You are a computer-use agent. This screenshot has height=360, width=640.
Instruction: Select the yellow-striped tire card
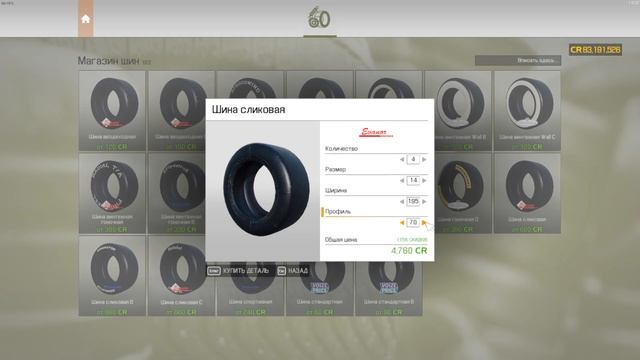click(458, 193)
